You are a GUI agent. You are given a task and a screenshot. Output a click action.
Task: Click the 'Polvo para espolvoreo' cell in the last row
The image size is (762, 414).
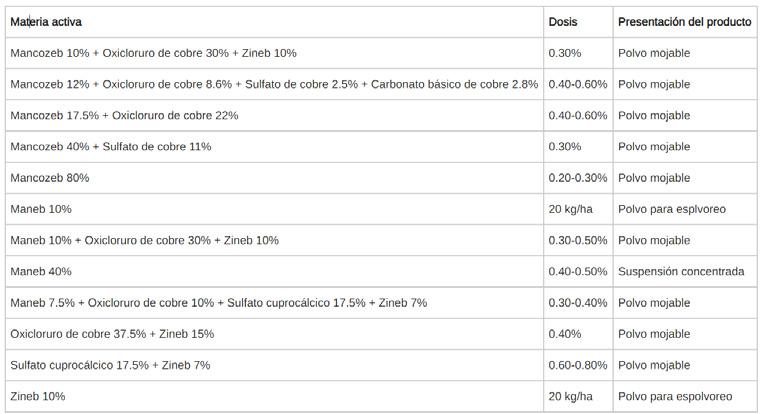(x=675, y=396)
